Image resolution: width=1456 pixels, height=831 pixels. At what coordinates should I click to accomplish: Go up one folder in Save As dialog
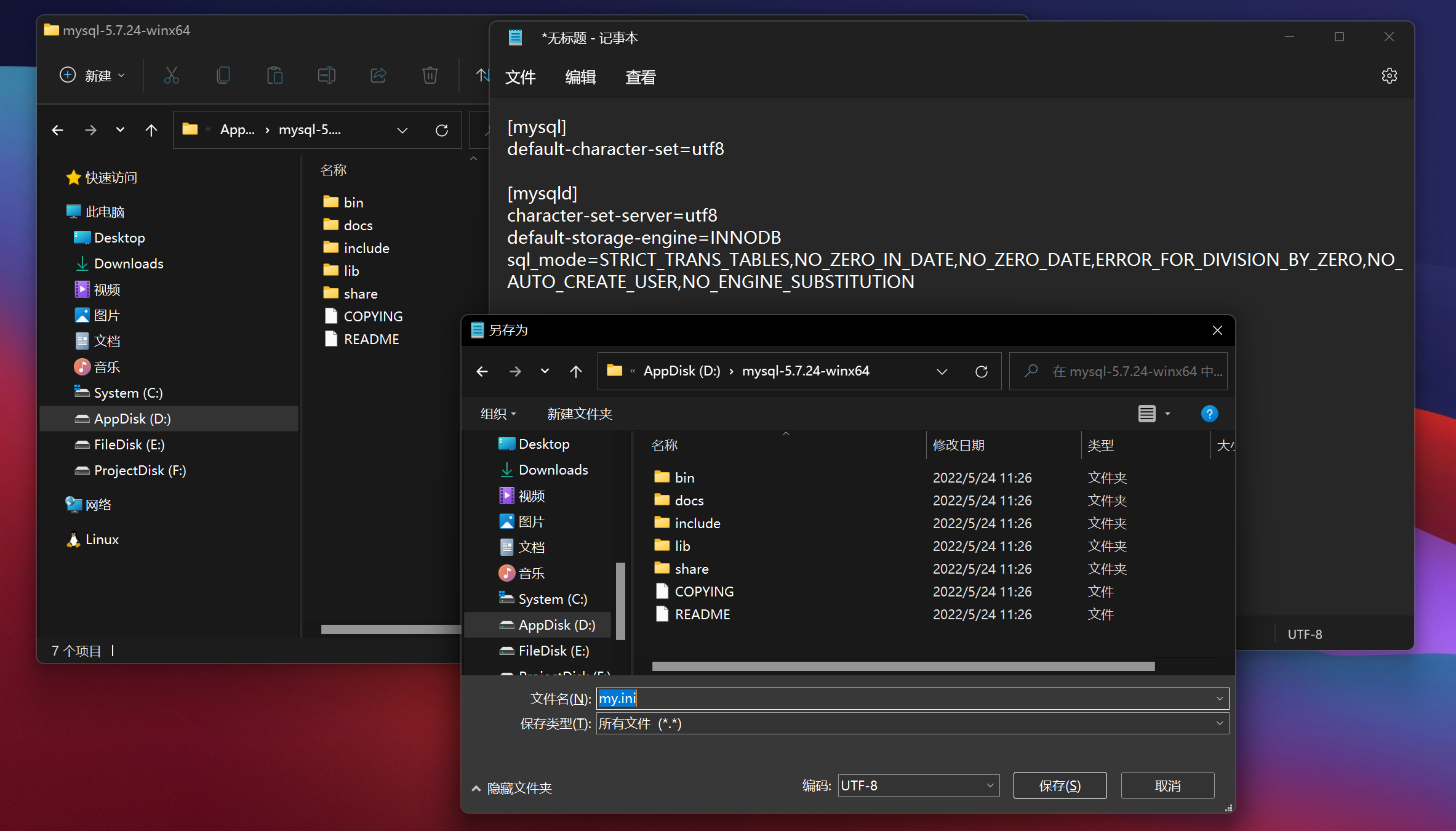click(575, 371)
